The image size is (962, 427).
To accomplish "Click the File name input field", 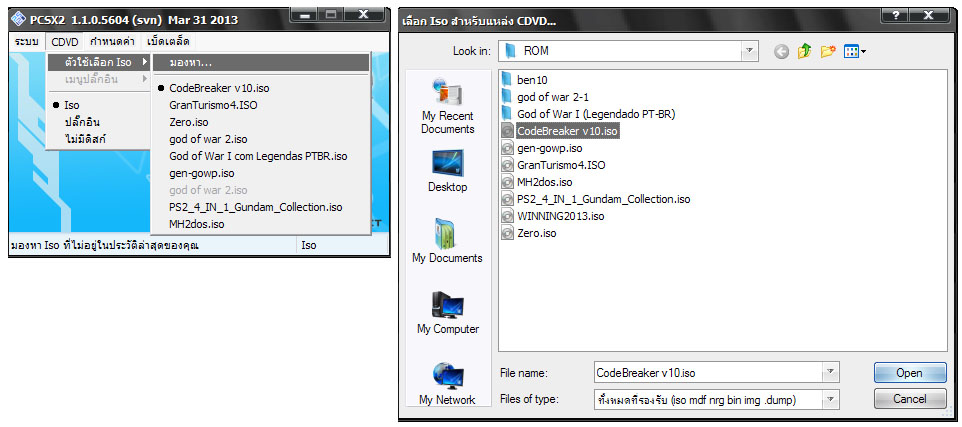I will 708,372.
